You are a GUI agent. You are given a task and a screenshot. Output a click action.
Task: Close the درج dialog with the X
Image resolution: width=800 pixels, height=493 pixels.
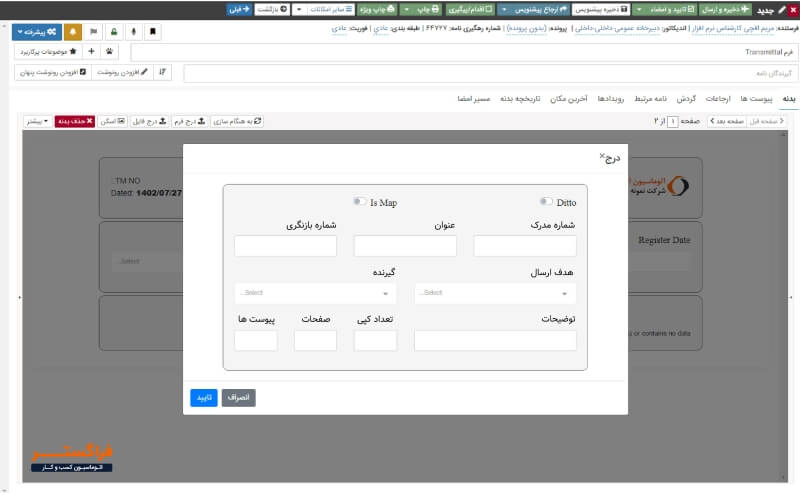point(602,156)
